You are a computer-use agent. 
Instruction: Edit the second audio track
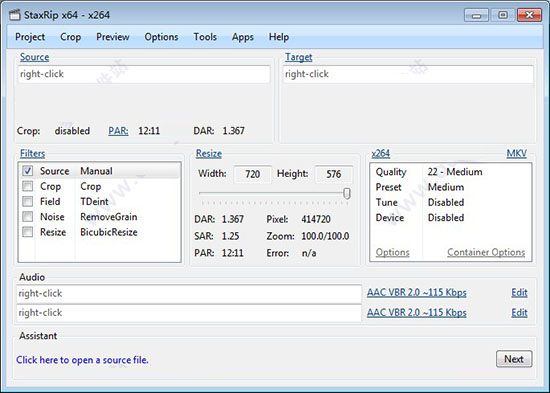click(519, 313)
